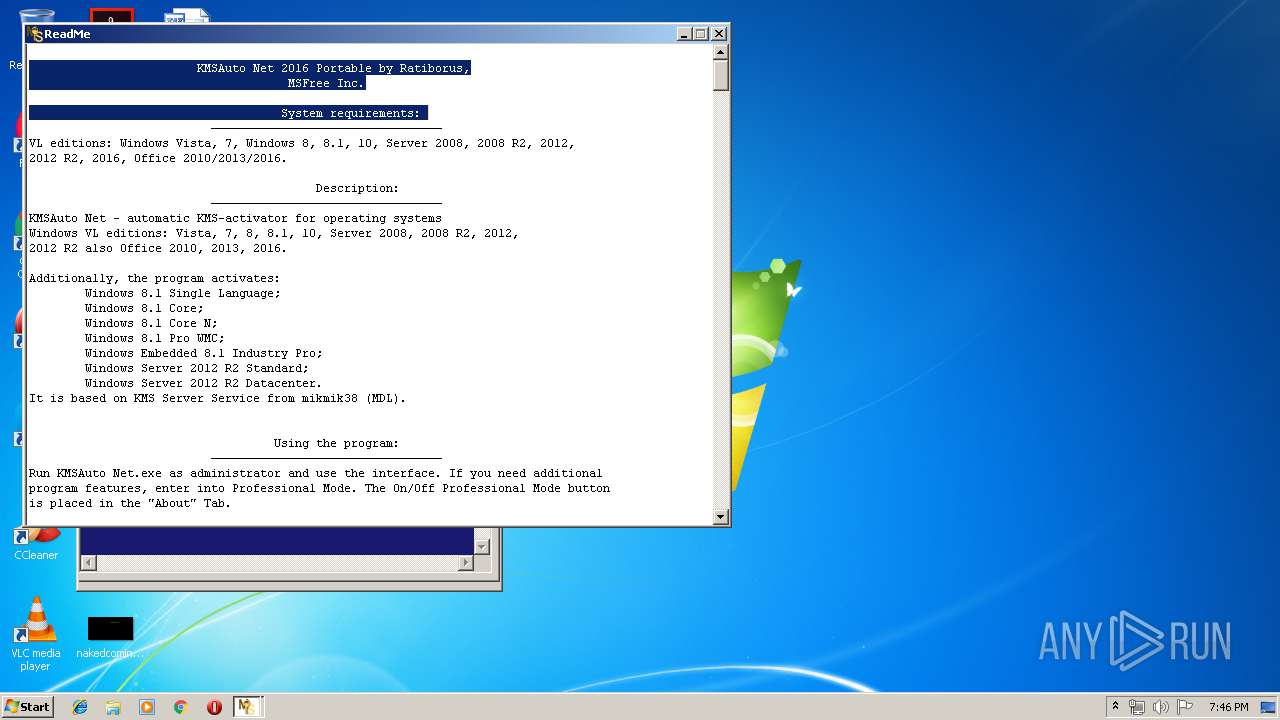
Task: Click the ReadMe scrollbar down arrow
Action: click(x=721, y=516)
